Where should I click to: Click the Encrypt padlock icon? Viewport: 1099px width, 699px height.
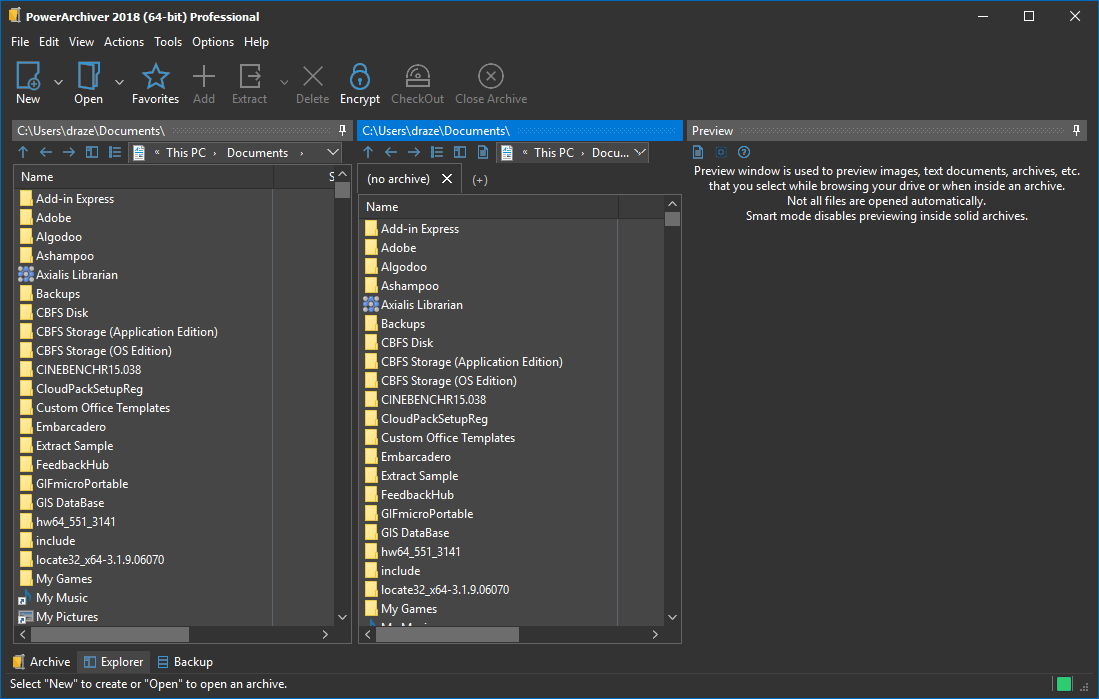pyautogui.click(x=359, y=76)
